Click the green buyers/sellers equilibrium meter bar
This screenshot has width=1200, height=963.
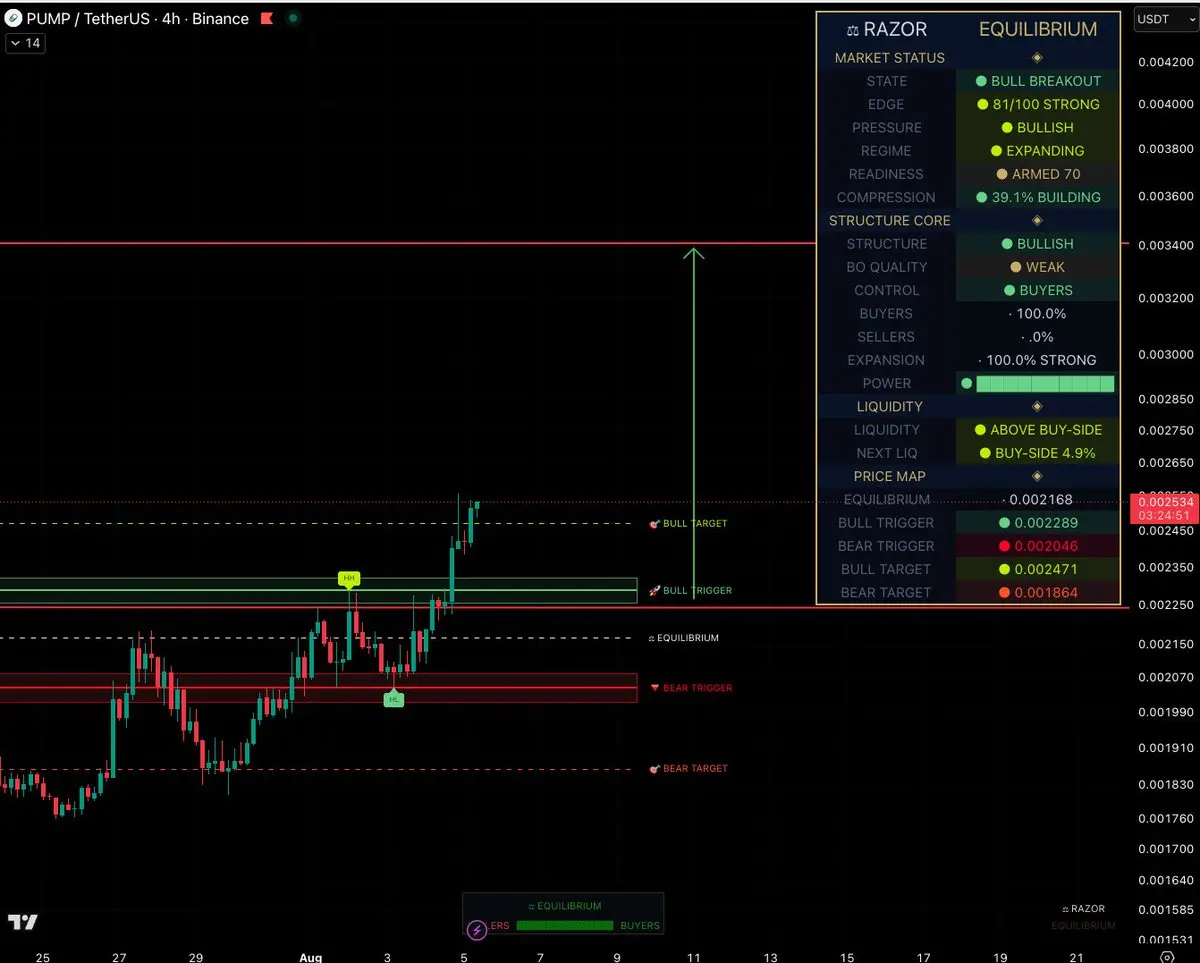(x=565, y=926)
